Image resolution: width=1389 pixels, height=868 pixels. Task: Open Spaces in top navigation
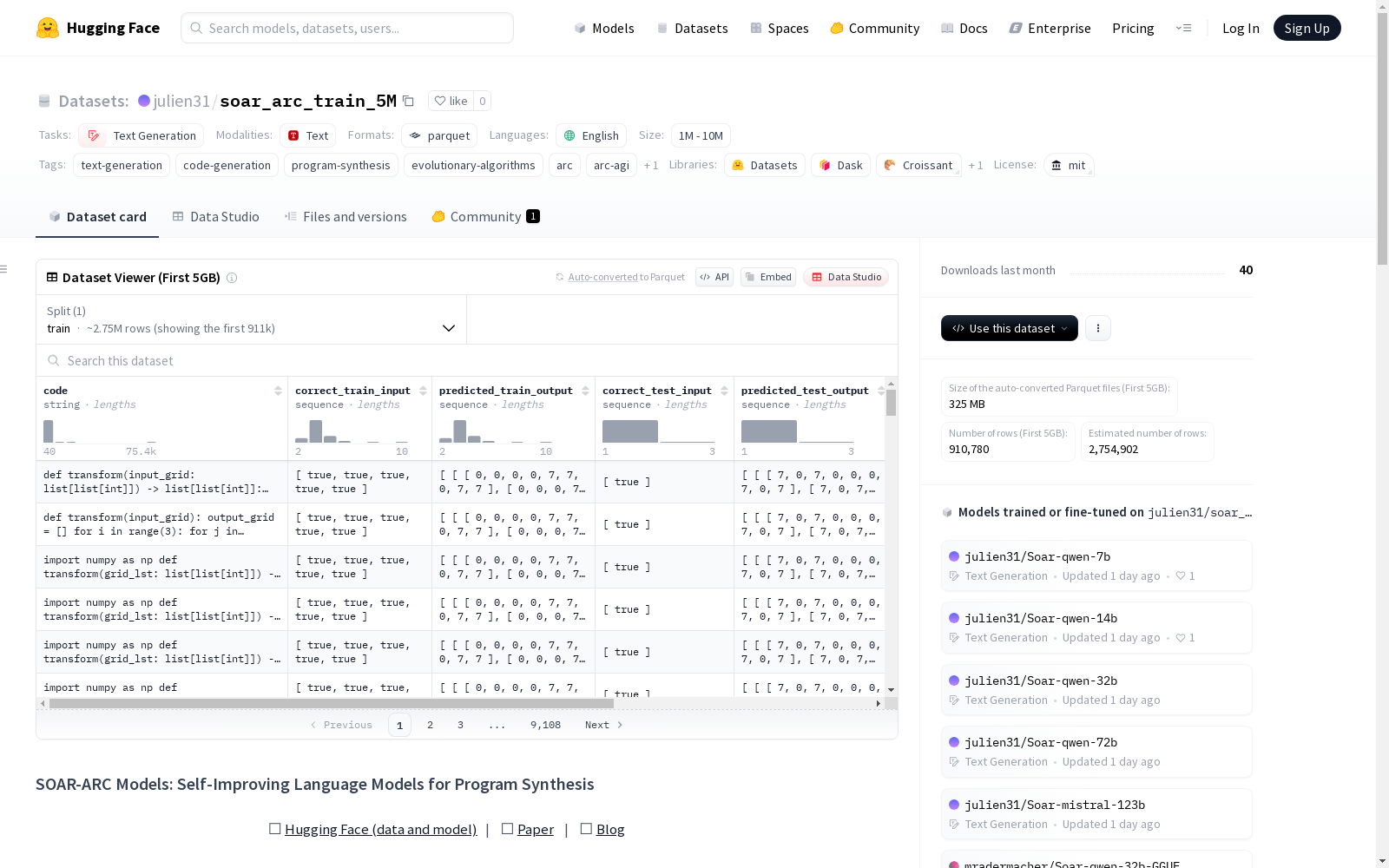coord(780,28)
